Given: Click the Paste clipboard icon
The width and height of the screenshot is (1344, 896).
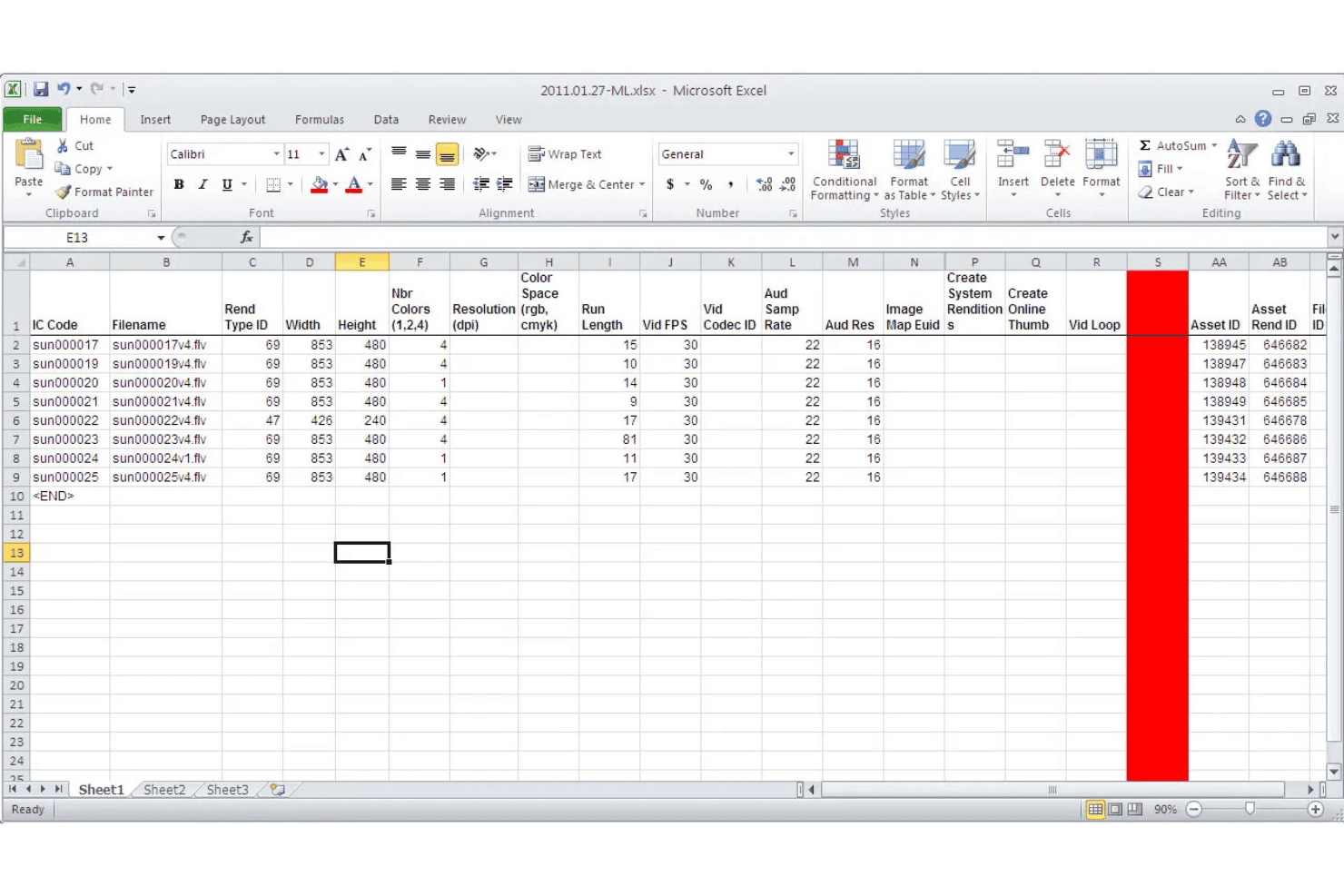Looking at the screenshot, I should [x=29, y=155].
